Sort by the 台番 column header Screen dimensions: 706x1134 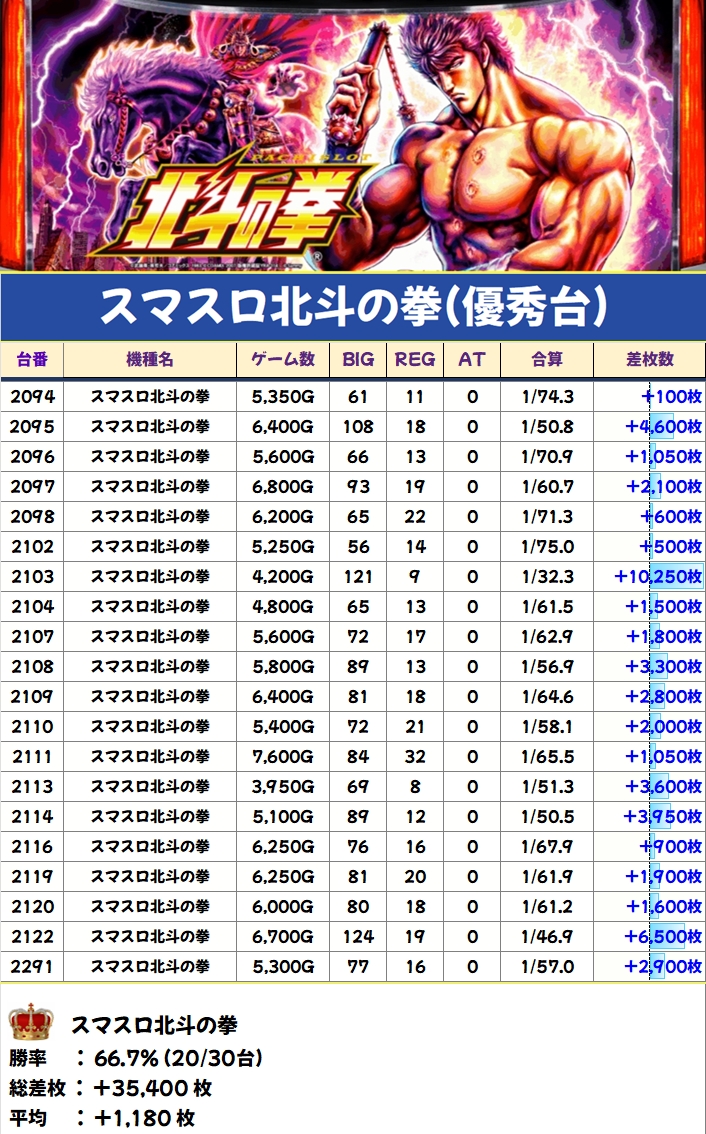click(32, 360)
